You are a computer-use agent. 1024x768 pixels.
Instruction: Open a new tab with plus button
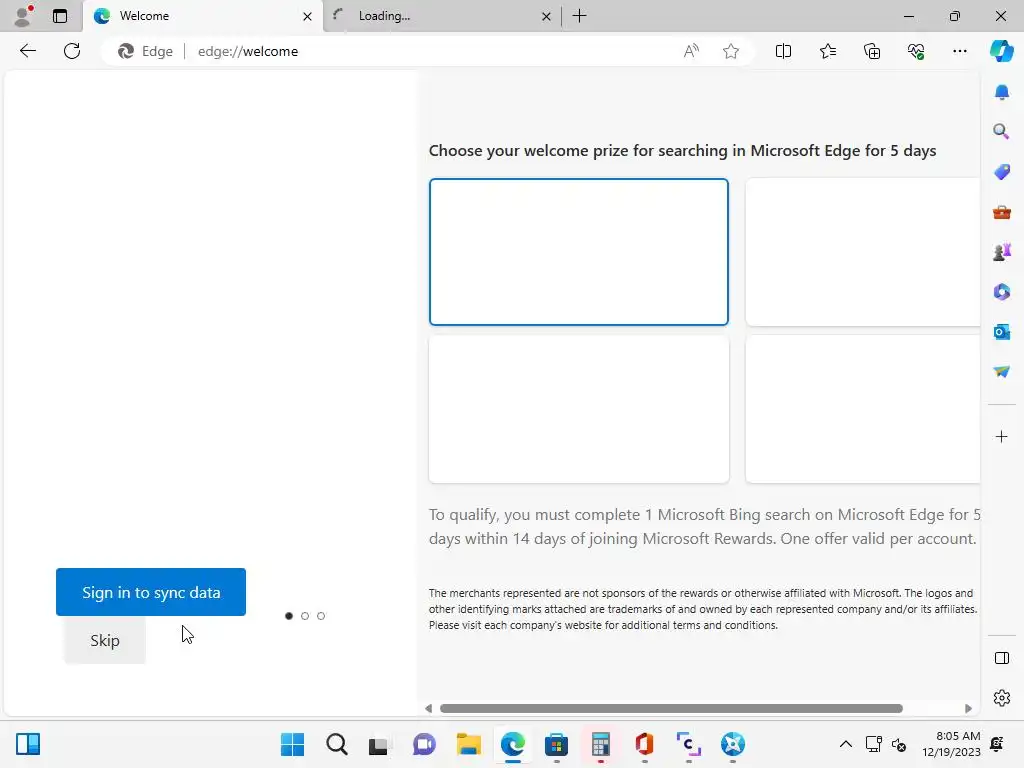coord(579,16)
